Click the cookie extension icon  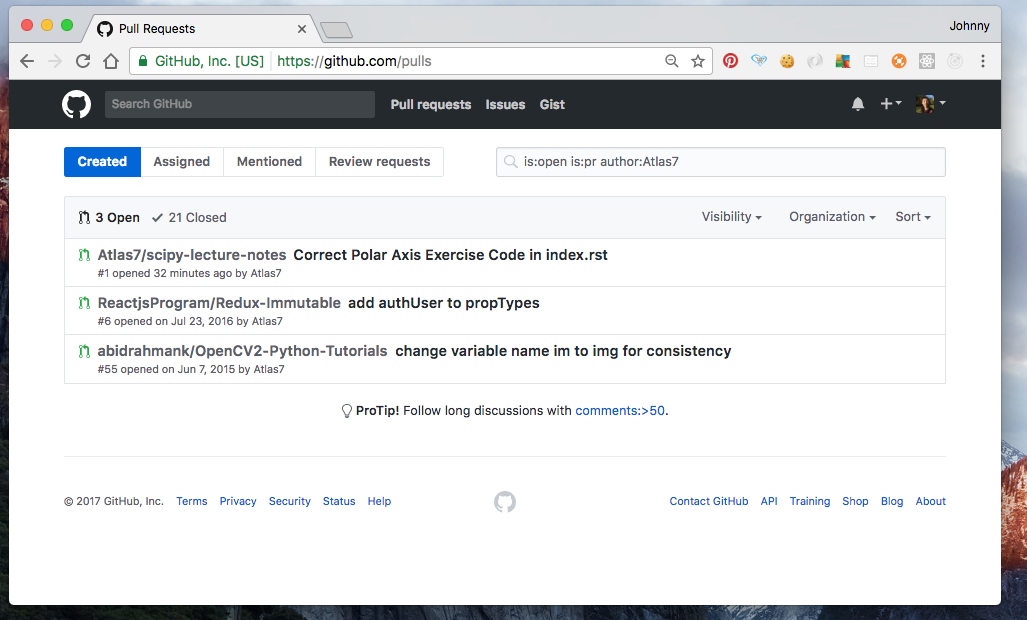click(787, 61)
